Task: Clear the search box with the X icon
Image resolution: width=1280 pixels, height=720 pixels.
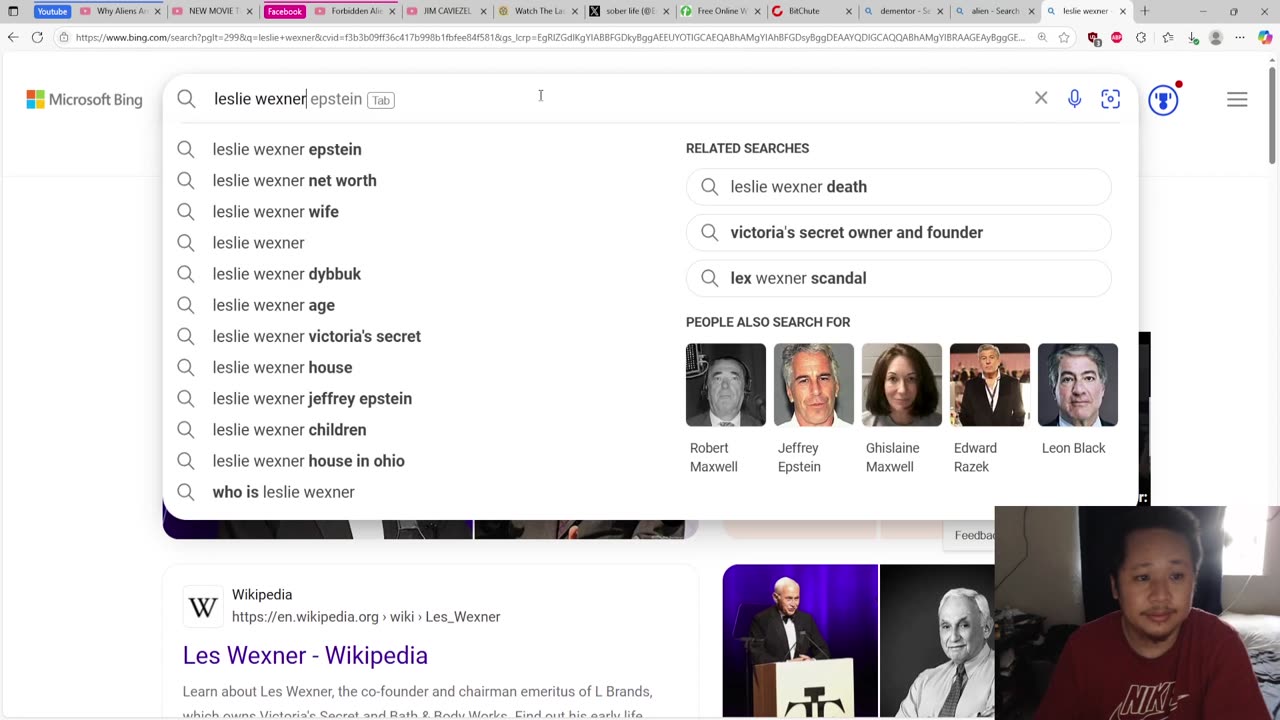Action: [x=1041, y=98]
